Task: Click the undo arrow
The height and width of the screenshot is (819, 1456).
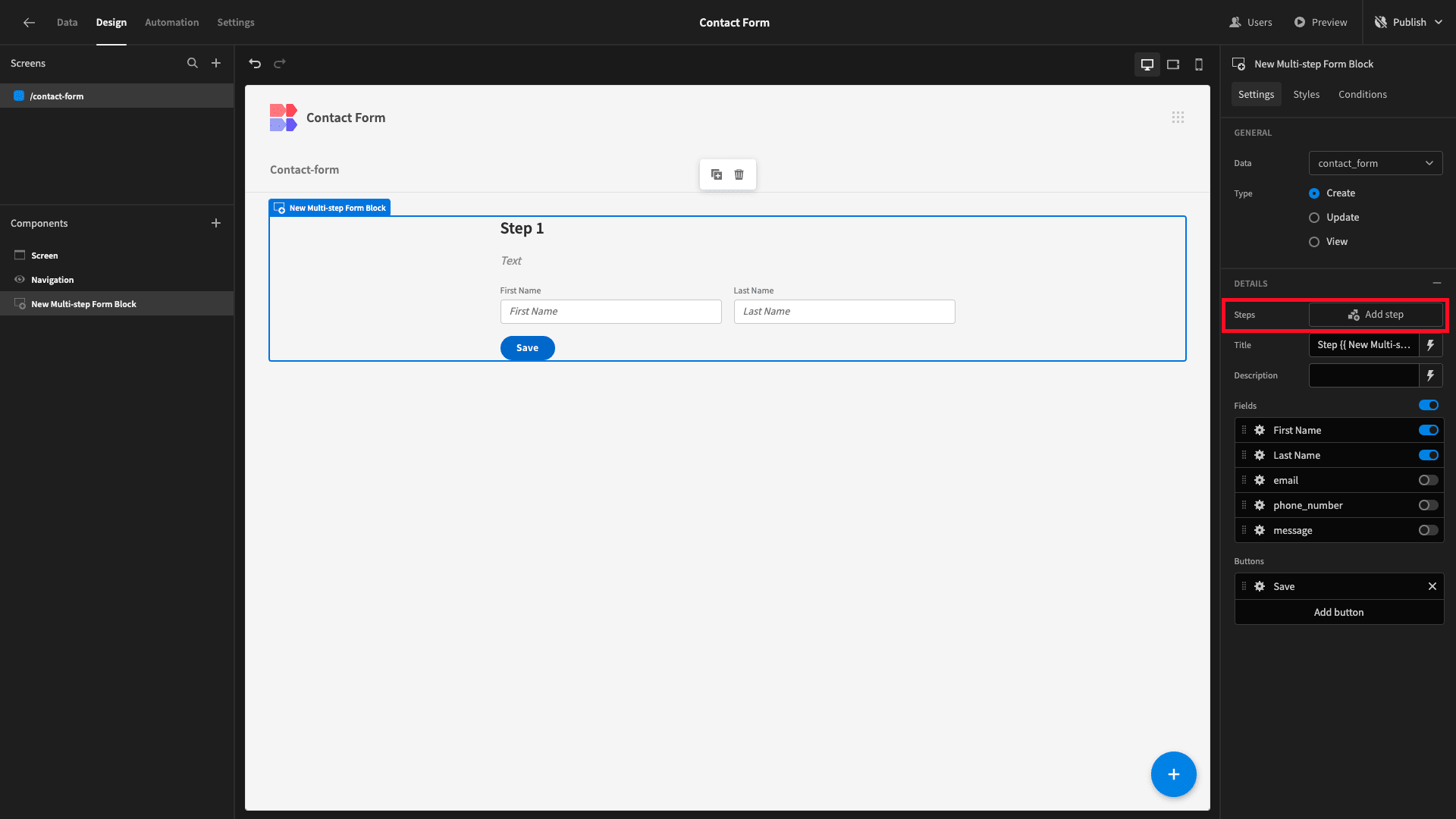Action: pos(255,64)
